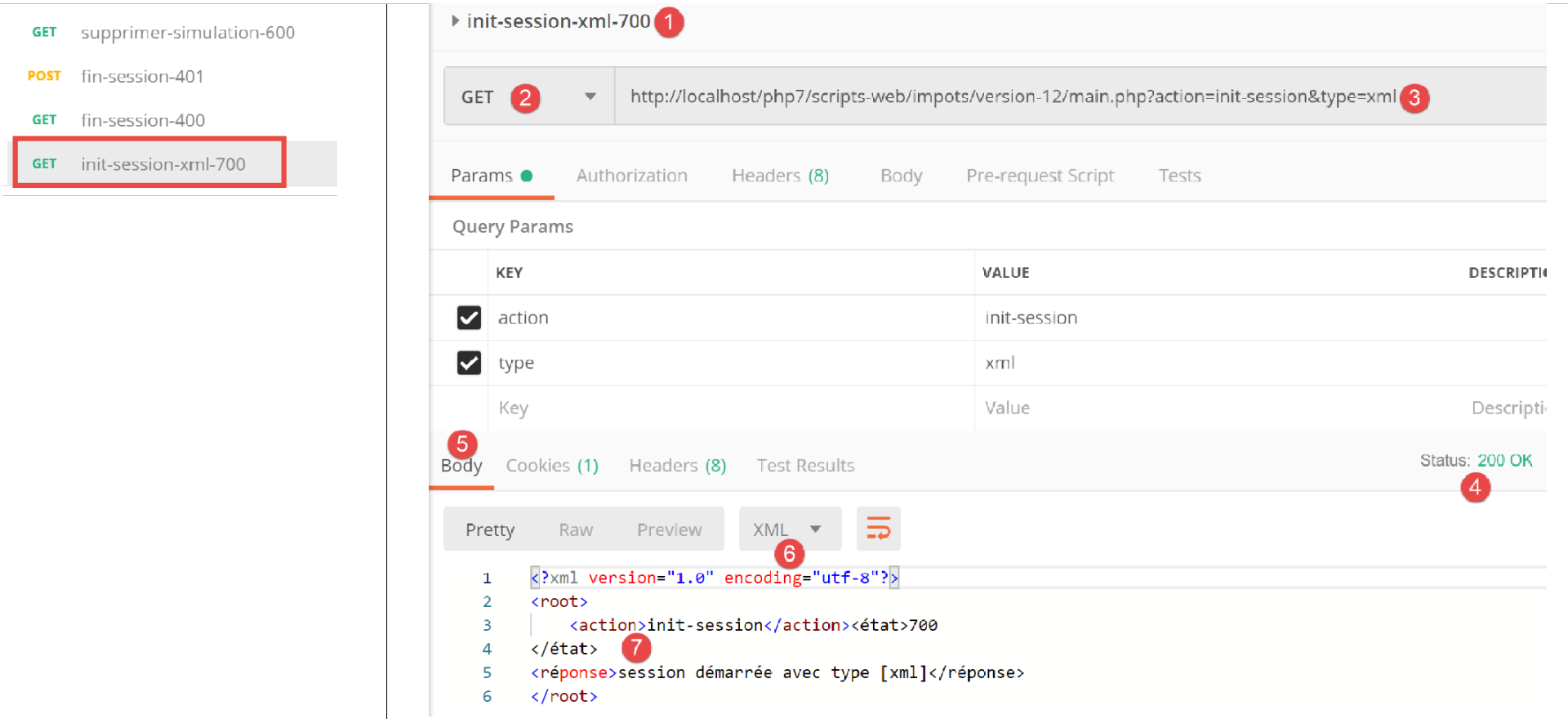Uncheck the action query param checkbox

(469, 318)
